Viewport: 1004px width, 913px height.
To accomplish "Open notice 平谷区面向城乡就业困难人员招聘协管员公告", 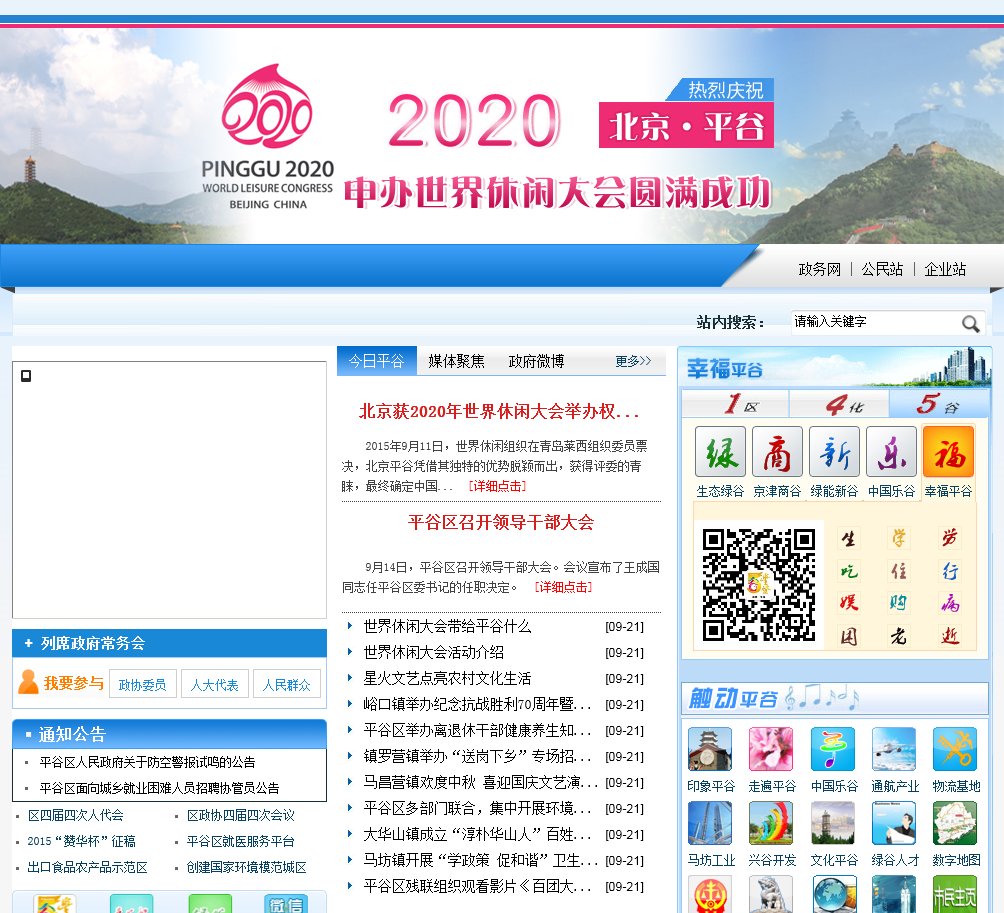I will 159,788.
